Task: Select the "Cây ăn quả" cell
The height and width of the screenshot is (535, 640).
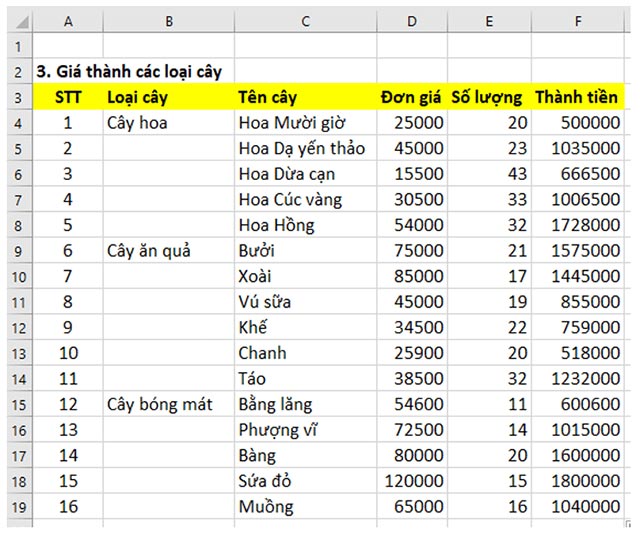Action: (148, 251)
